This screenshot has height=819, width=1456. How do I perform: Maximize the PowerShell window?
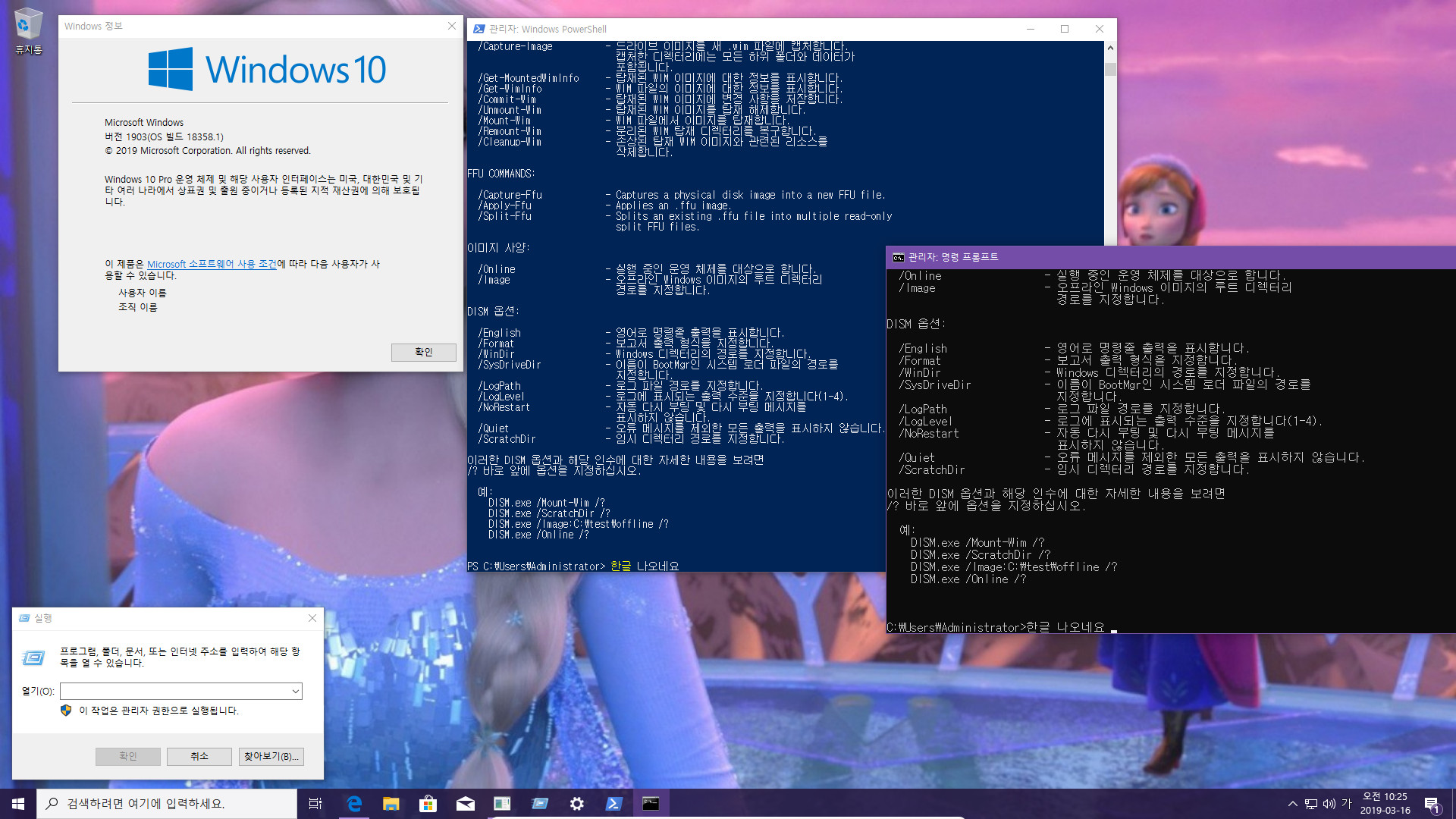tap(1065, 29)
